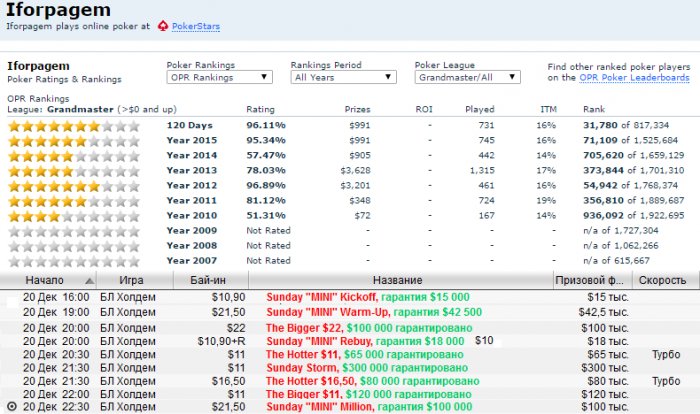This screenshot has height=414, width=700.
Task: Click rank 71,109 of 1,525,684
Action: pyautogui.click(x=630, y=140)
